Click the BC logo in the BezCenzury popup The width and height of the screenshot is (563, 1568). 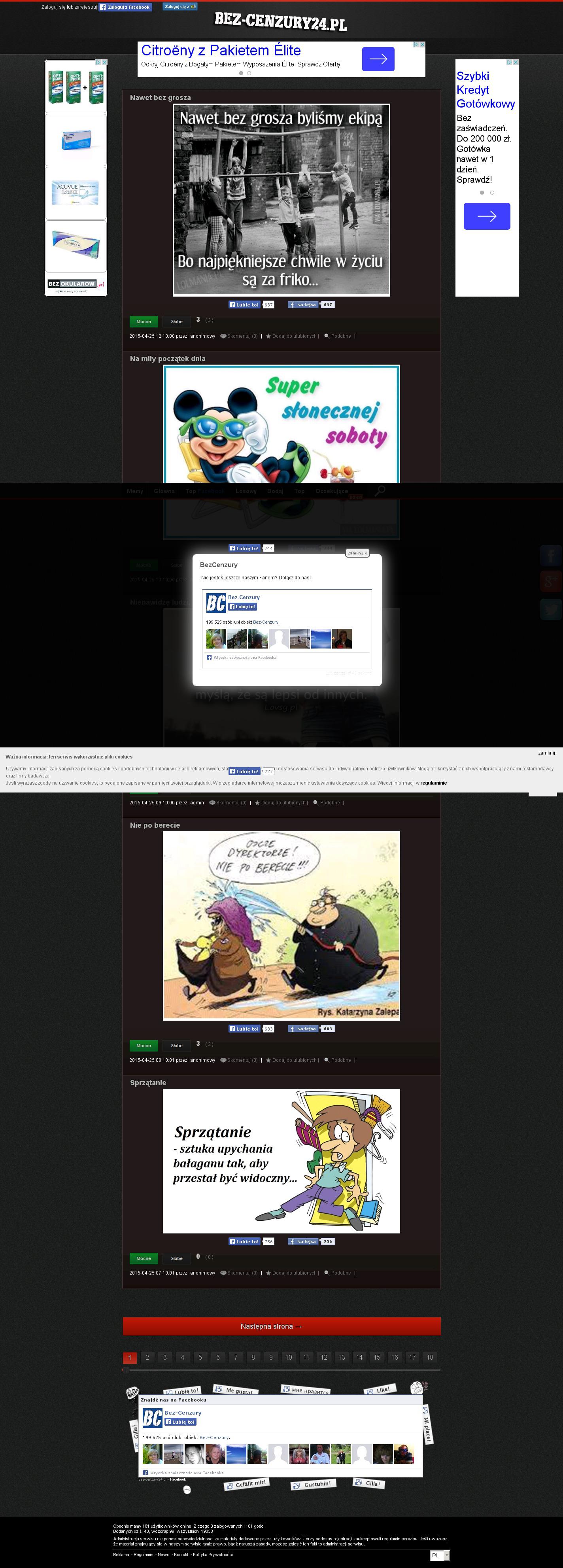tap(215, 602)
